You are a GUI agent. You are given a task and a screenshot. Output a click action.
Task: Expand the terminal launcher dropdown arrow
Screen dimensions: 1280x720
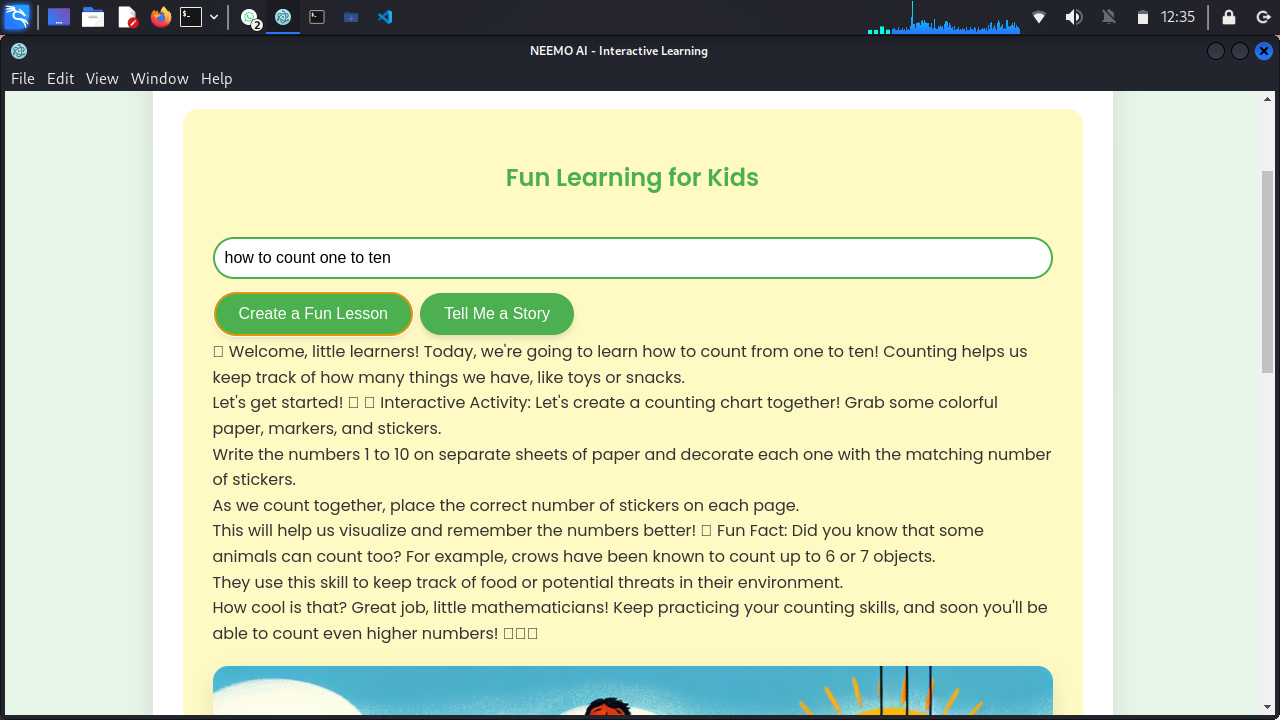214,17
